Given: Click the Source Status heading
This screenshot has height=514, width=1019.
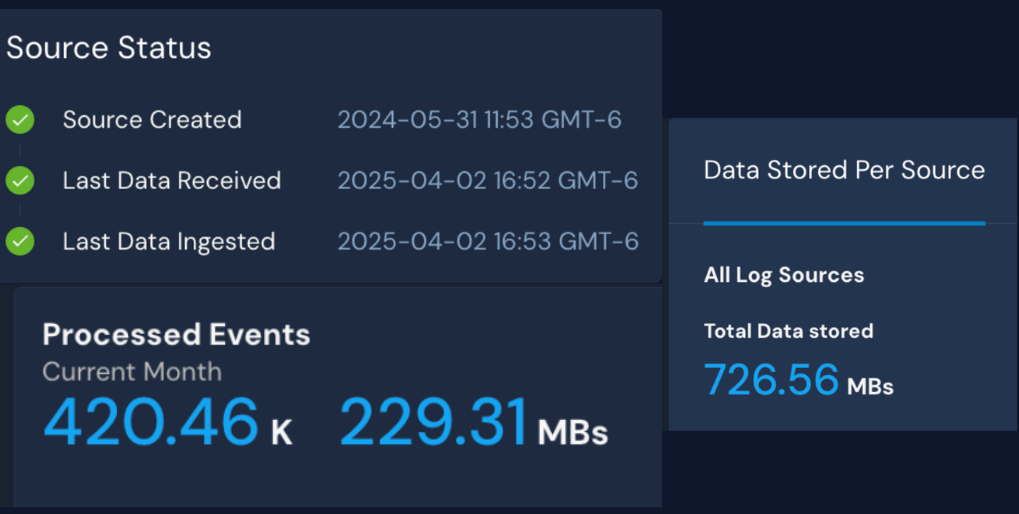Looking at the screenshot, I should (x=109, y=48).
